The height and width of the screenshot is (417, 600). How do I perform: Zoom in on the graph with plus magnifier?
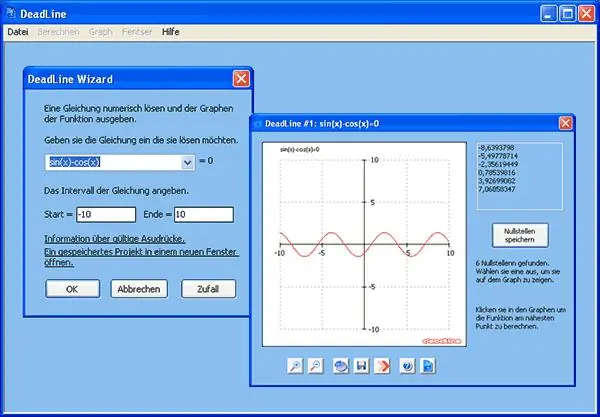point(295,366)
